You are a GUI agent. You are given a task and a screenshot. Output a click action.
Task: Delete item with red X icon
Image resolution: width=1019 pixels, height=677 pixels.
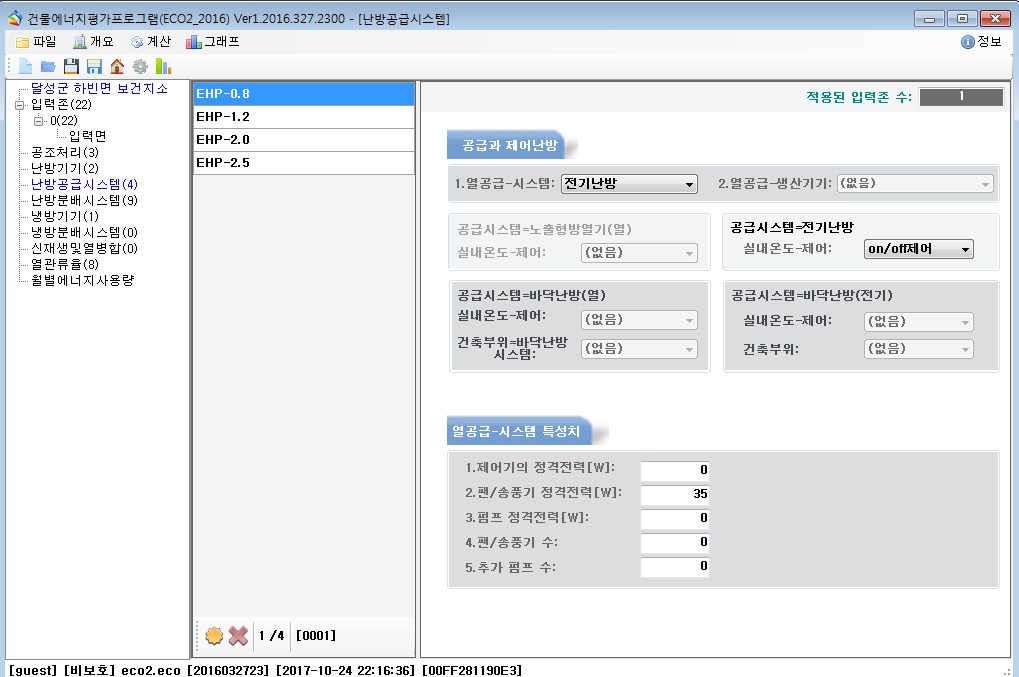[x=238, y=635]
